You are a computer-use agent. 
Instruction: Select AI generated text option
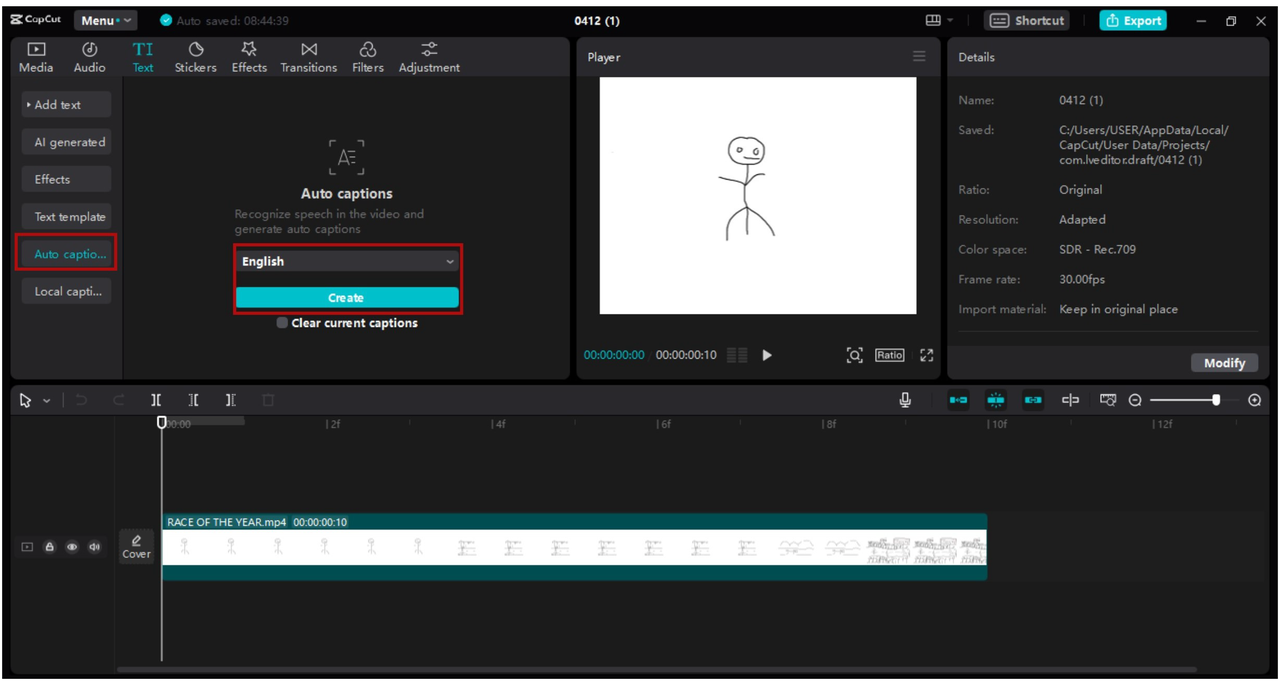point(66,142)
